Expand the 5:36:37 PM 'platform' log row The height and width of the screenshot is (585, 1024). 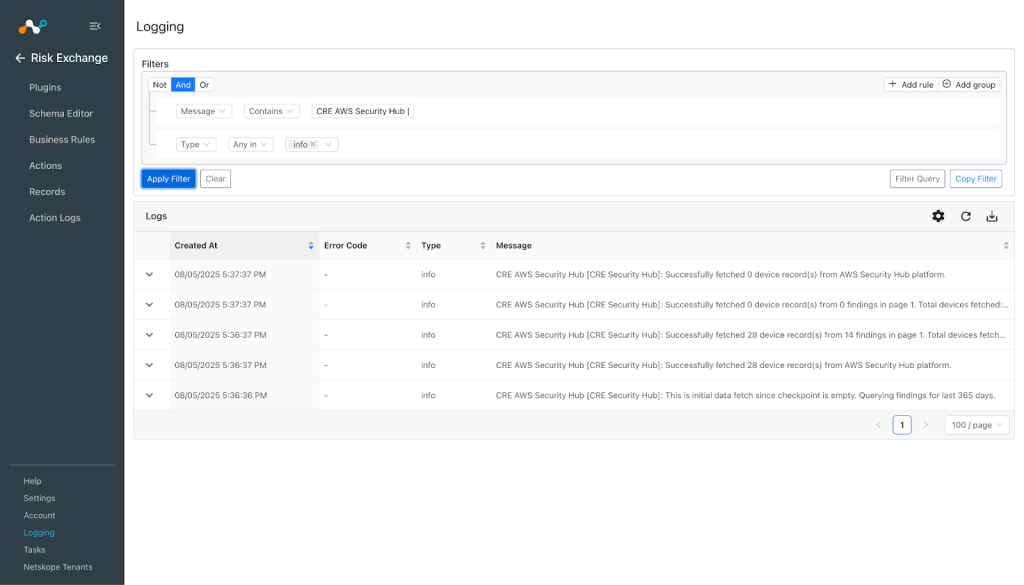click(x=150, y=365)
